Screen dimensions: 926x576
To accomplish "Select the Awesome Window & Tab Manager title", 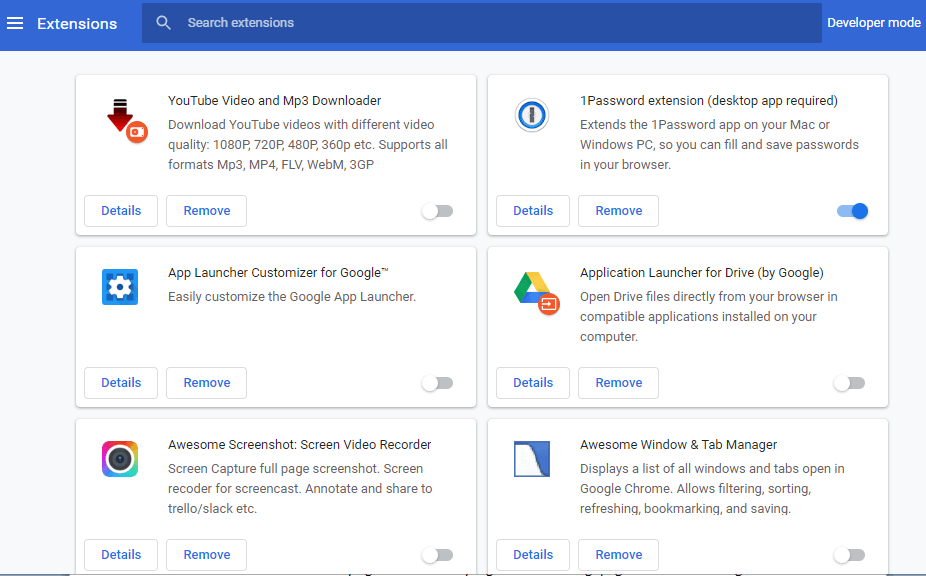I will pos(679,444).
